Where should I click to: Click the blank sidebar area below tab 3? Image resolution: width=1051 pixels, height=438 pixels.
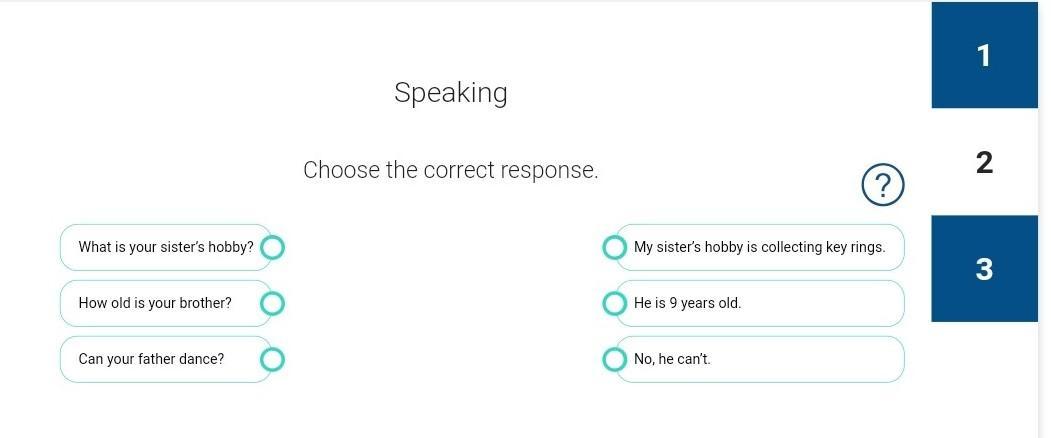pyautogui.click(x=984, y=380)
